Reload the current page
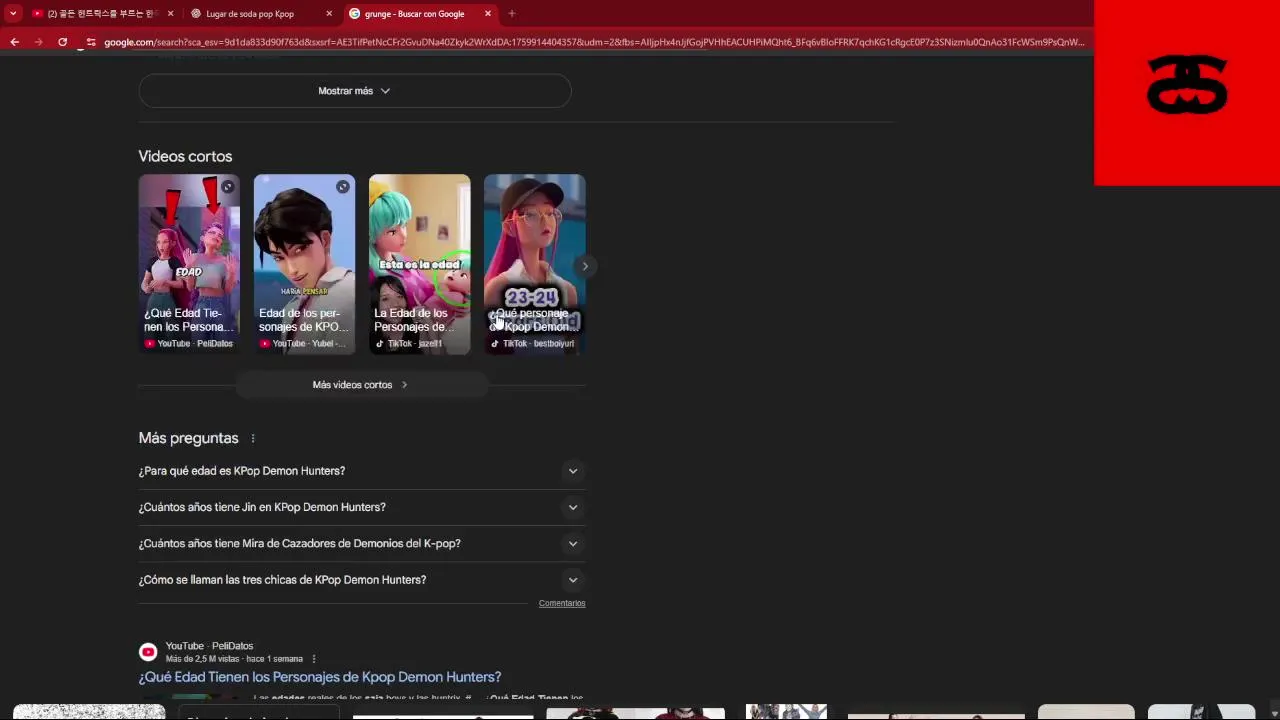Screen dimensions: 1280x720 point(62,42)
